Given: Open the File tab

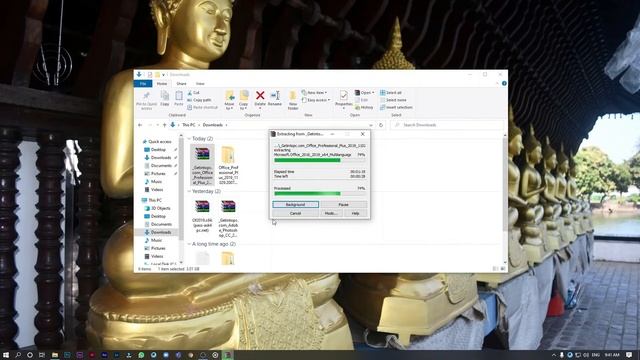Looking at the screenshot, I should tap(143, 84).
